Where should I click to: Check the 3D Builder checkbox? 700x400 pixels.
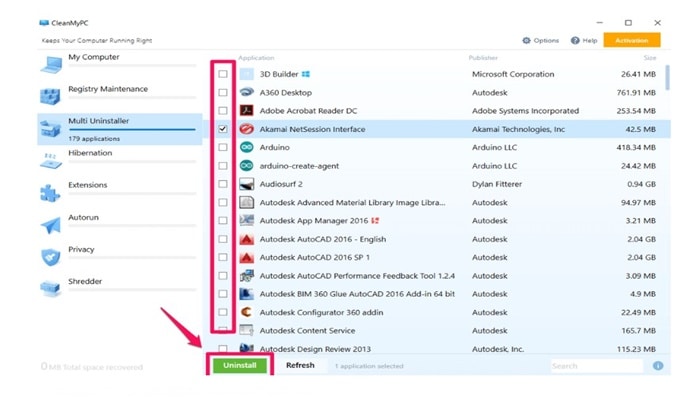223,74
